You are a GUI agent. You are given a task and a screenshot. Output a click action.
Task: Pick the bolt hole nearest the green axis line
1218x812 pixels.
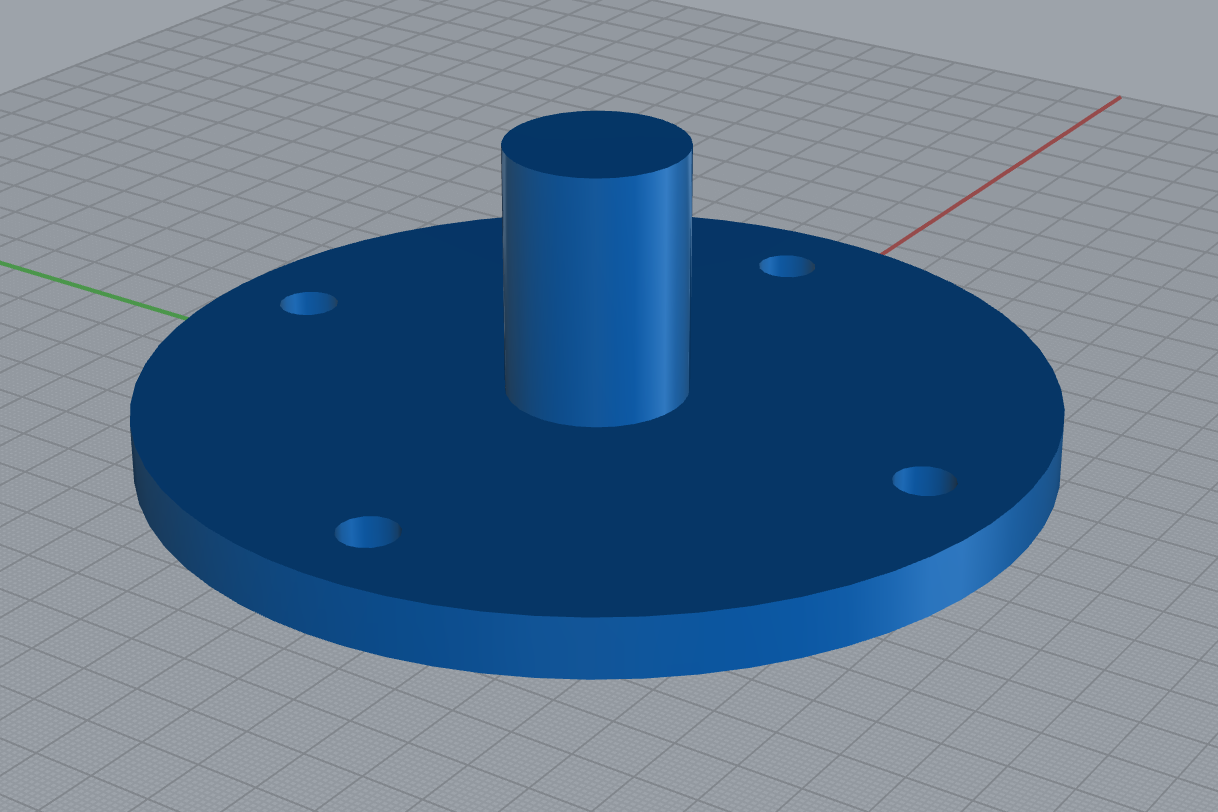point(309,303)
